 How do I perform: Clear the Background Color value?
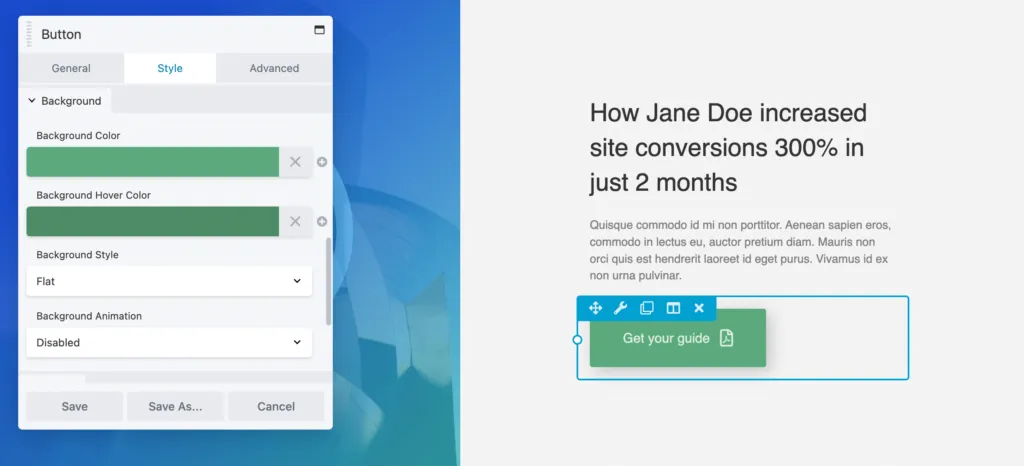(x=295, y=162)
